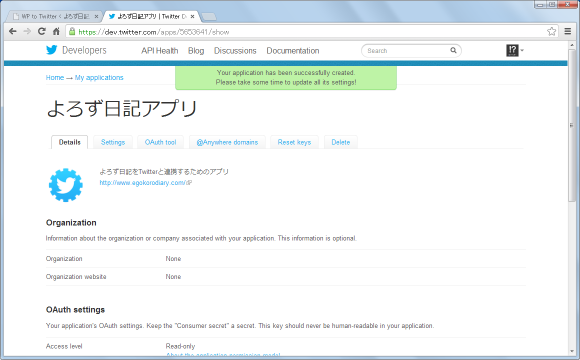Switch to the Settings tab
580x360 pixels.
[113, 142]
